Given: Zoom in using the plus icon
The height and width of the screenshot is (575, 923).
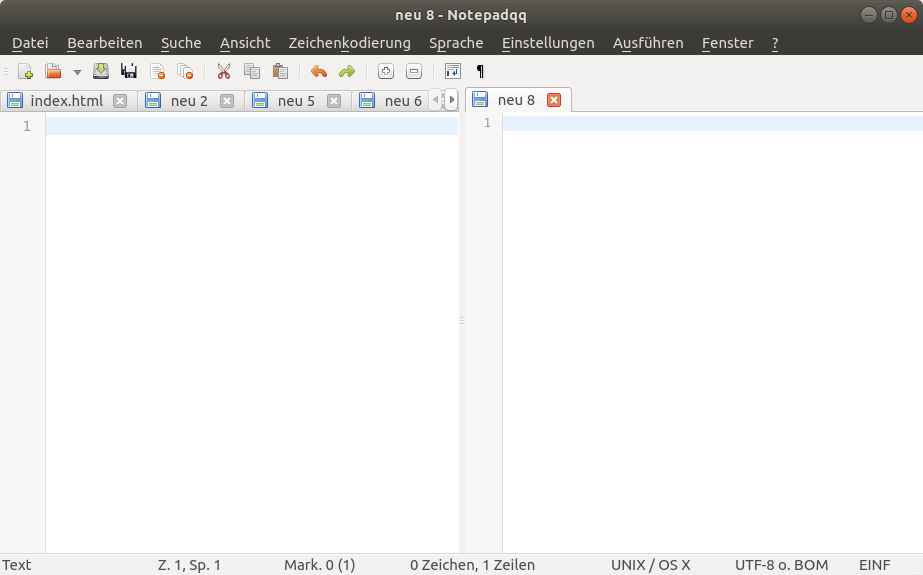Looking at the screenshot, I should pyautogui.click(x=386, y=71).
